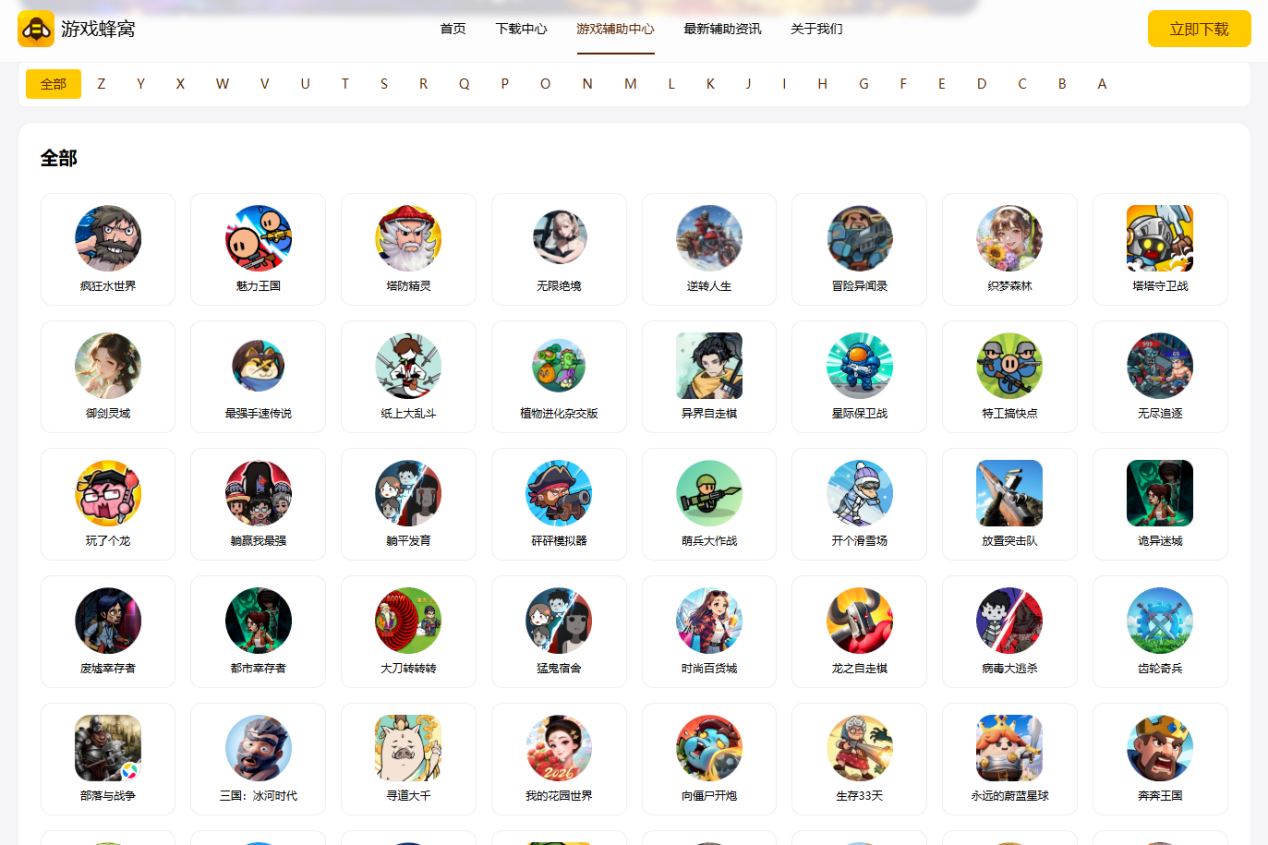
Task: Open the 放置突击队 gun thumbnail
Action: coord(1009,493)
